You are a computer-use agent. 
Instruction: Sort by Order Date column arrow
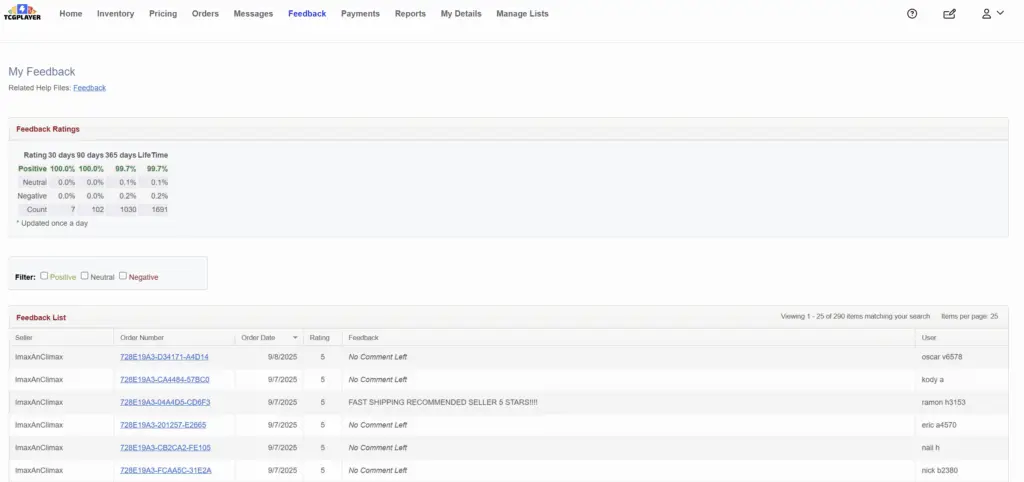(295, 338)
